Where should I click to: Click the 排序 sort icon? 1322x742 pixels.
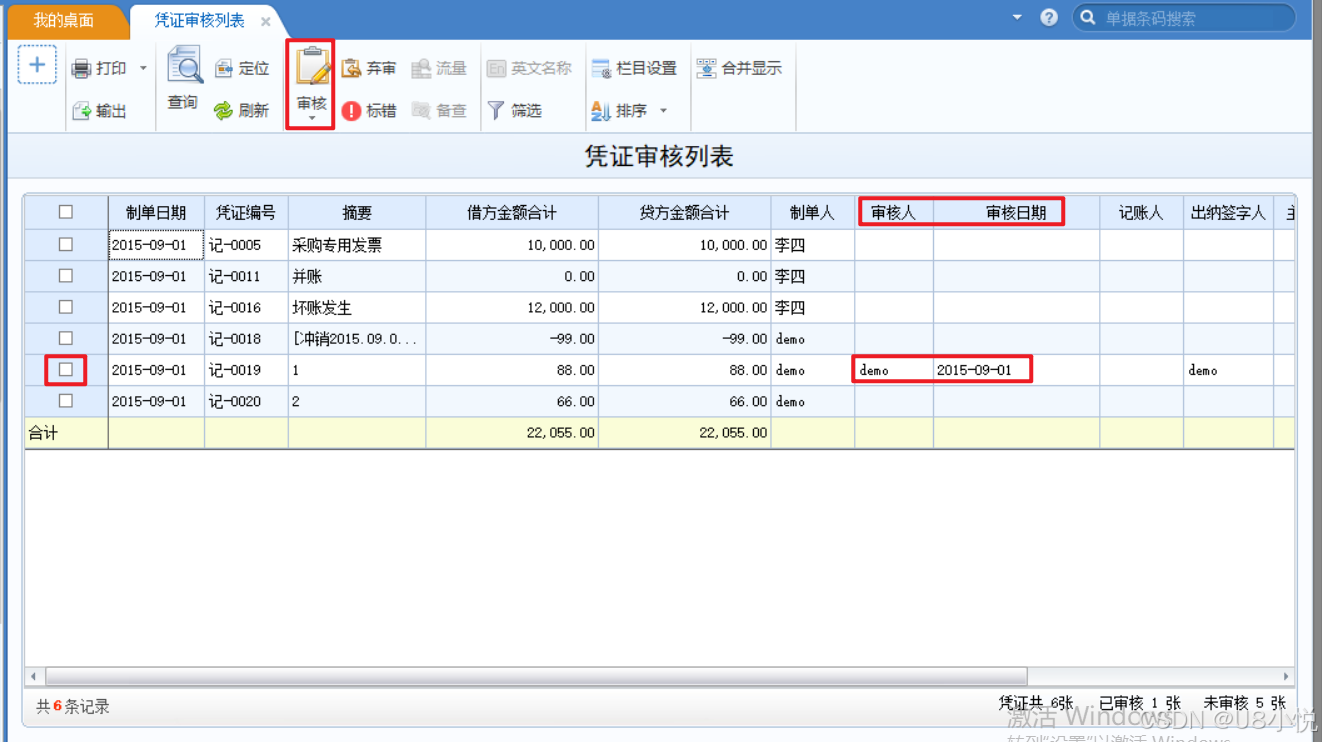point(601,111)
